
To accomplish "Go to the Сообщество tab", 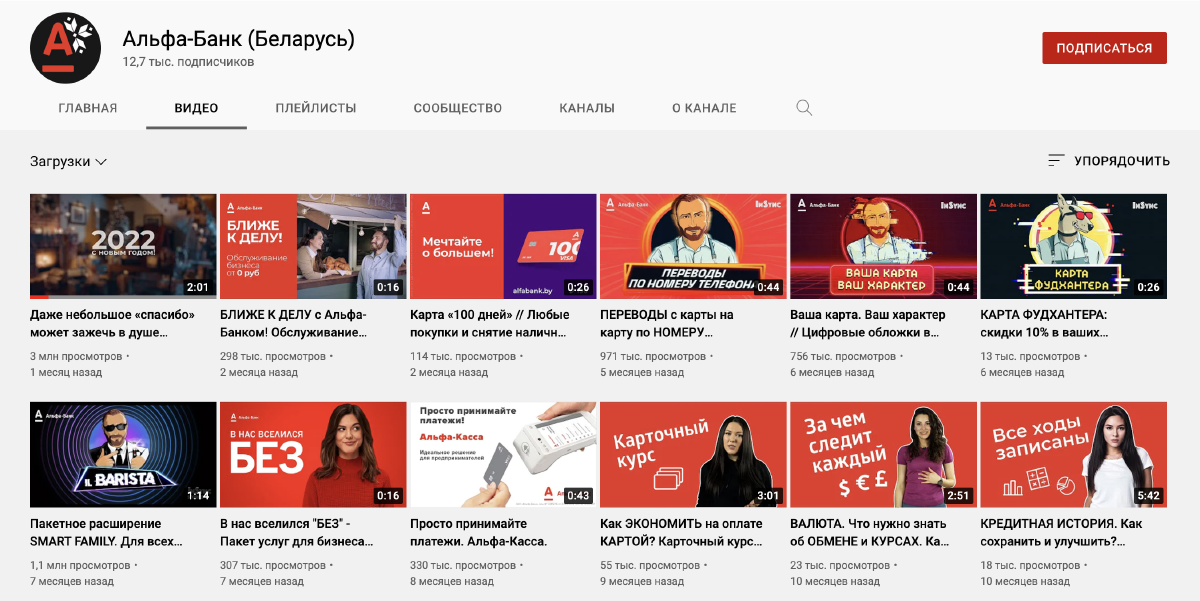I will [x=458, y=108].
